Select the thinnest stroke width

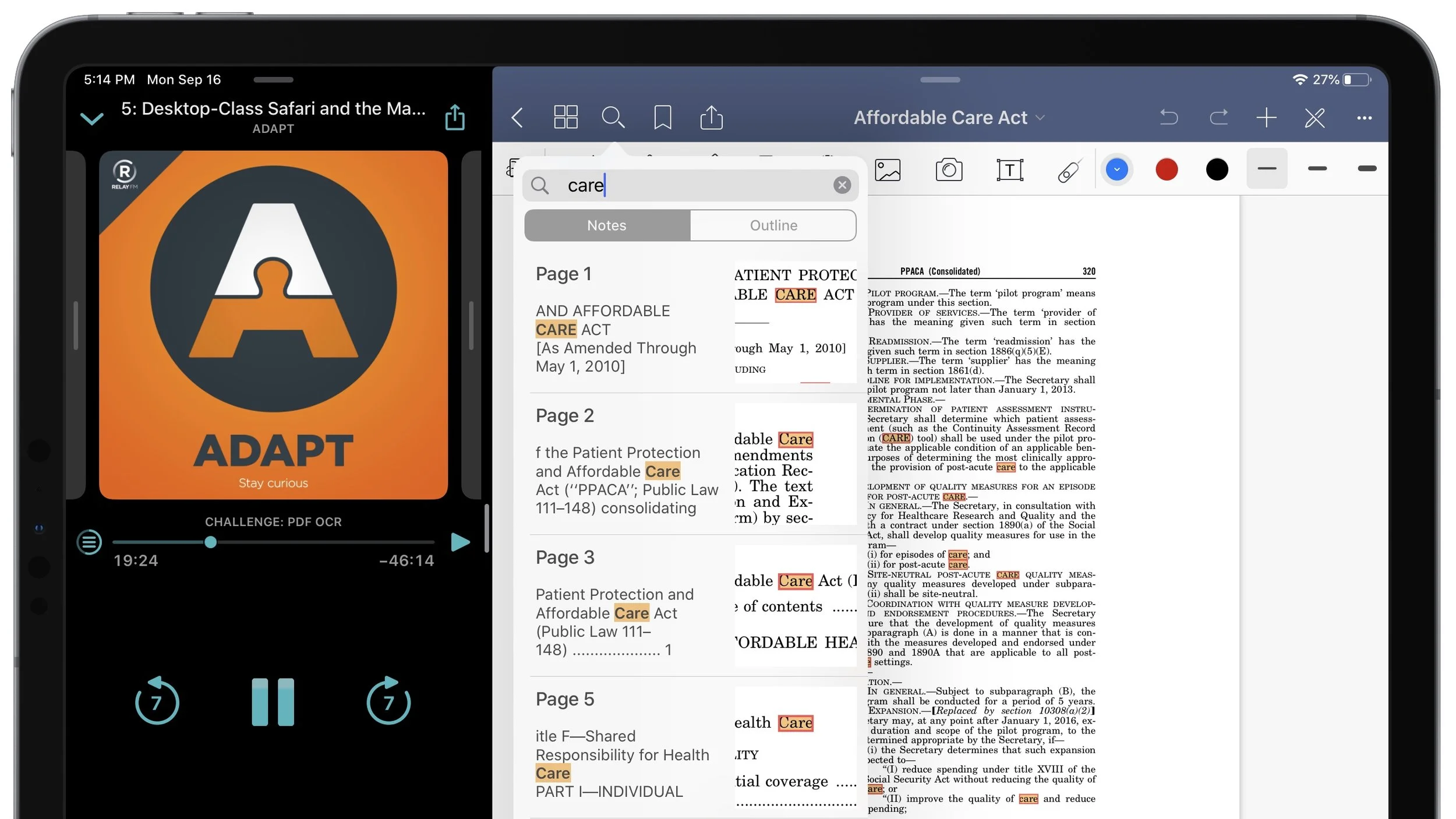pos(1267,169)
